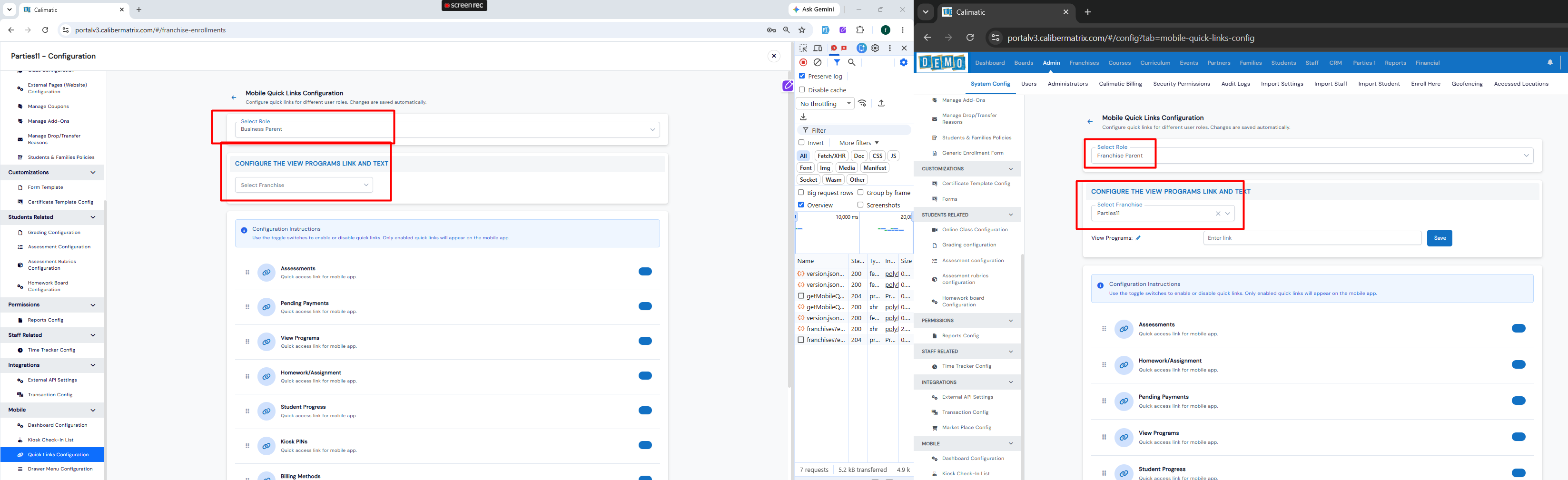Open the Franchises top navigation item
The image size is (1568, 480).
(x=1084, y=63)
